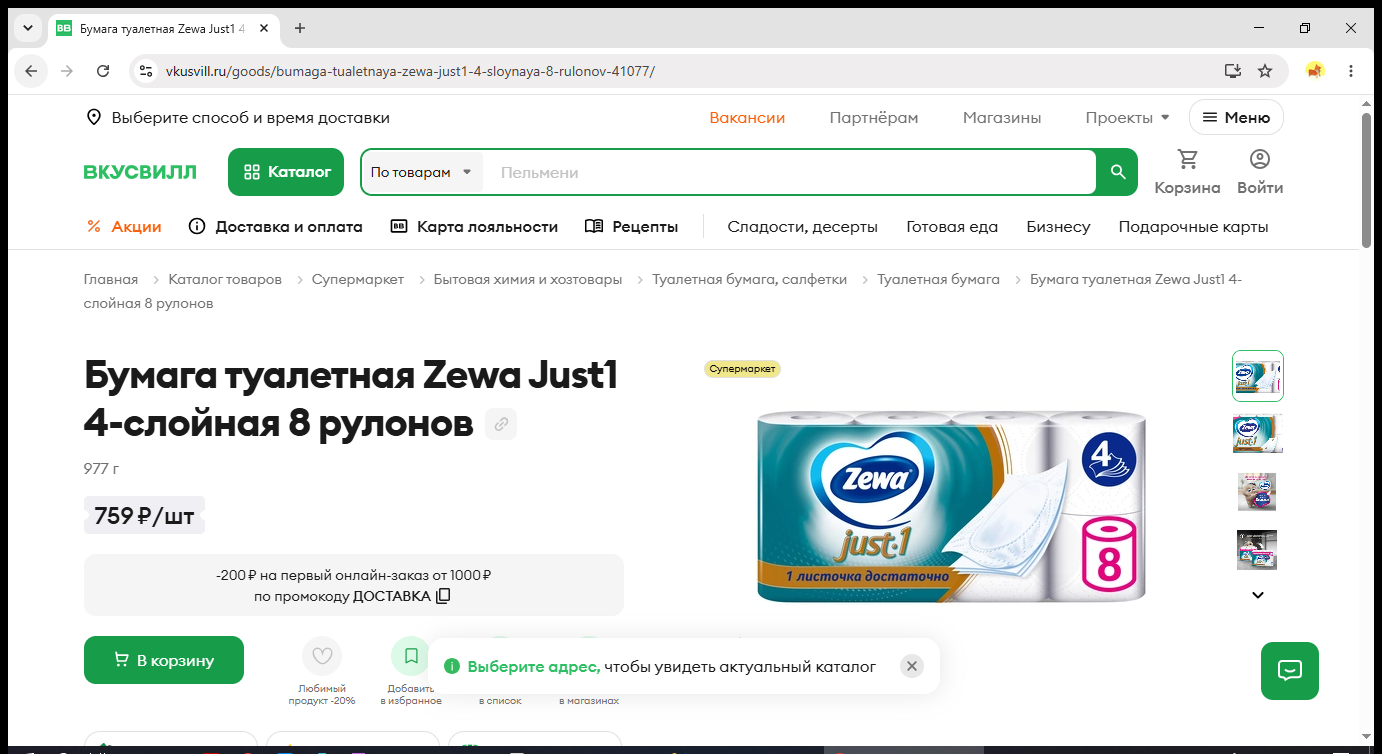1382x754 pixels.
Task: Expand the Проекты dropdown
Action: (1127, 118)
